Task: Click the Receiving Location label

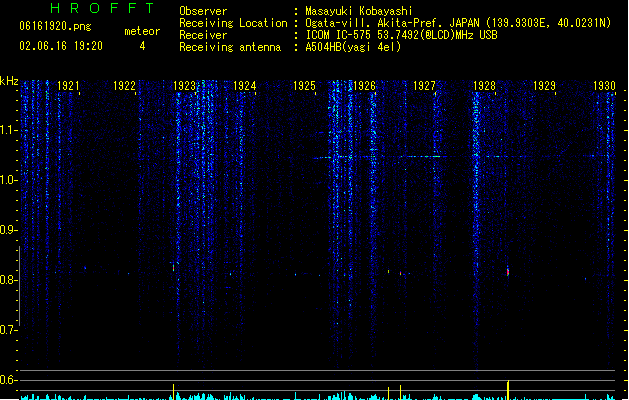Action: (233, 23)
